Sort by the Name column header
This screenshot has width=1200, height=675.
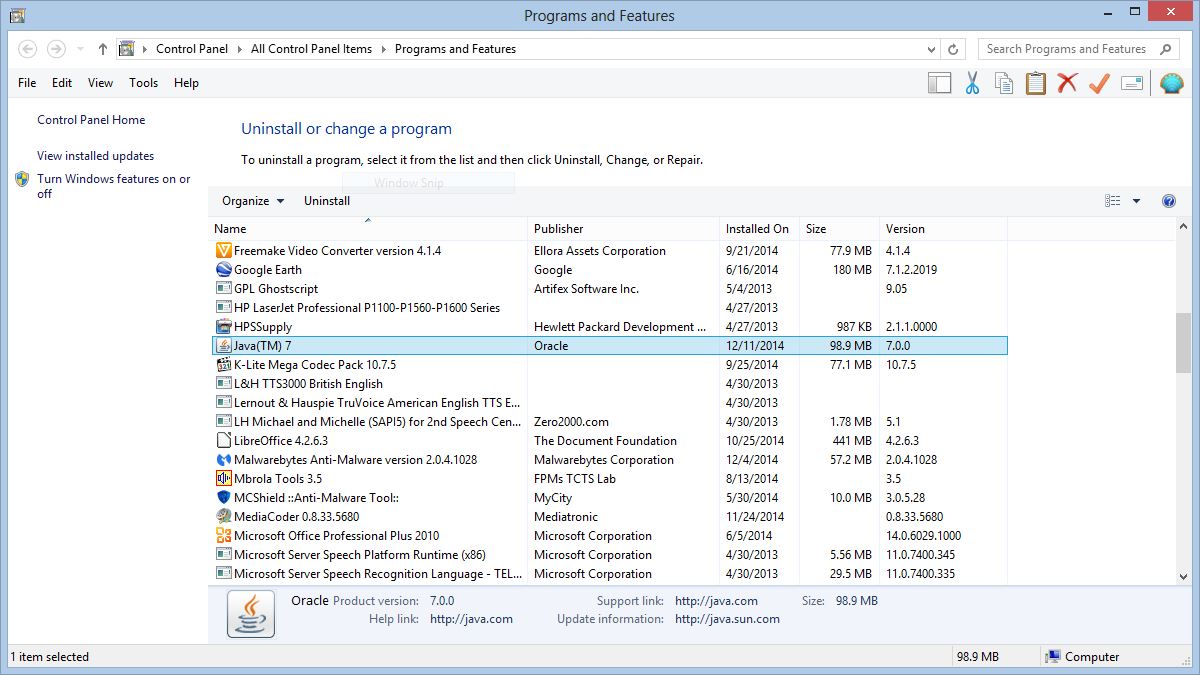[368, 229]
